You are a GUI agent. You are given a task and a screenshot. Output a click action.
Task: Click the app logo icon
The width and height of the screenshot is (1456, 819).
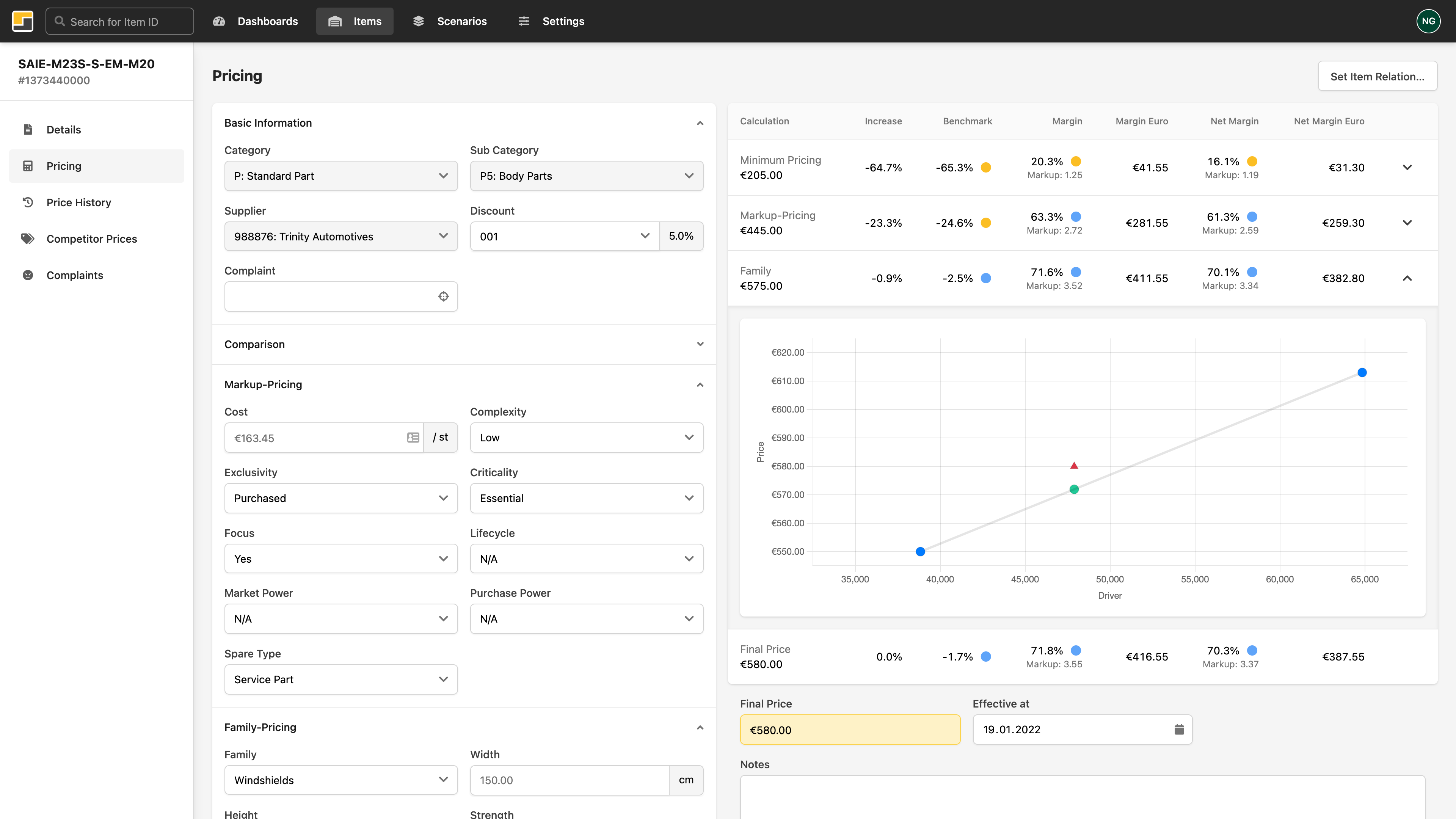[x=23, y=21]
